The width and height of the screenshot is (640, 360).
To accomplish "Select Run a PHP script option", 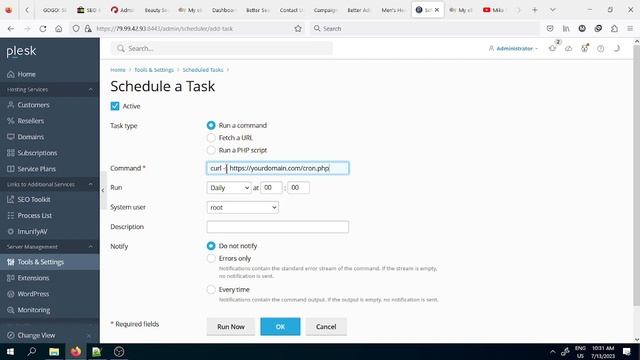I will 211,150.
